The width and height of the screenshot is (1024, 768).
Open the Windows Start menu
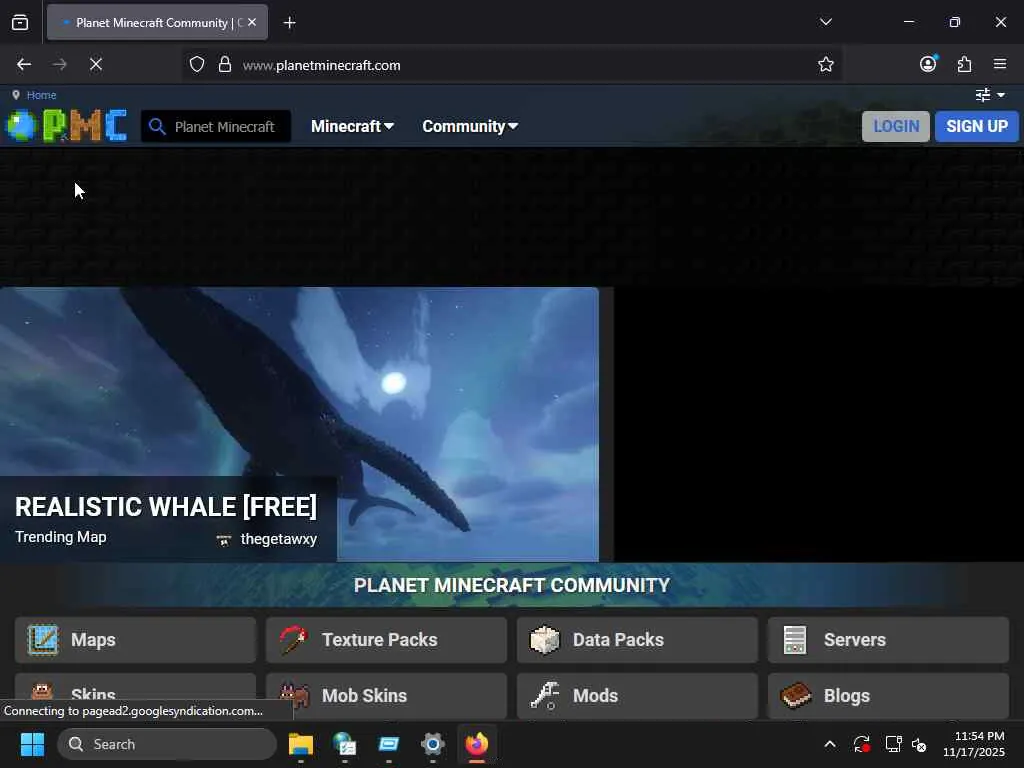point(32,744)
